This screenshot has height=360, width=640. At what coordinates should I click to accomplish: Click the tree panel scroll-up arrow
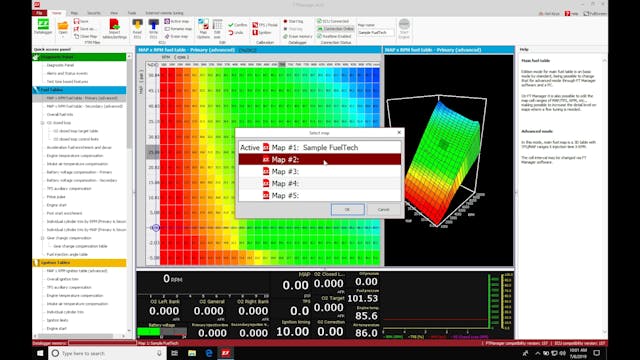129,57
